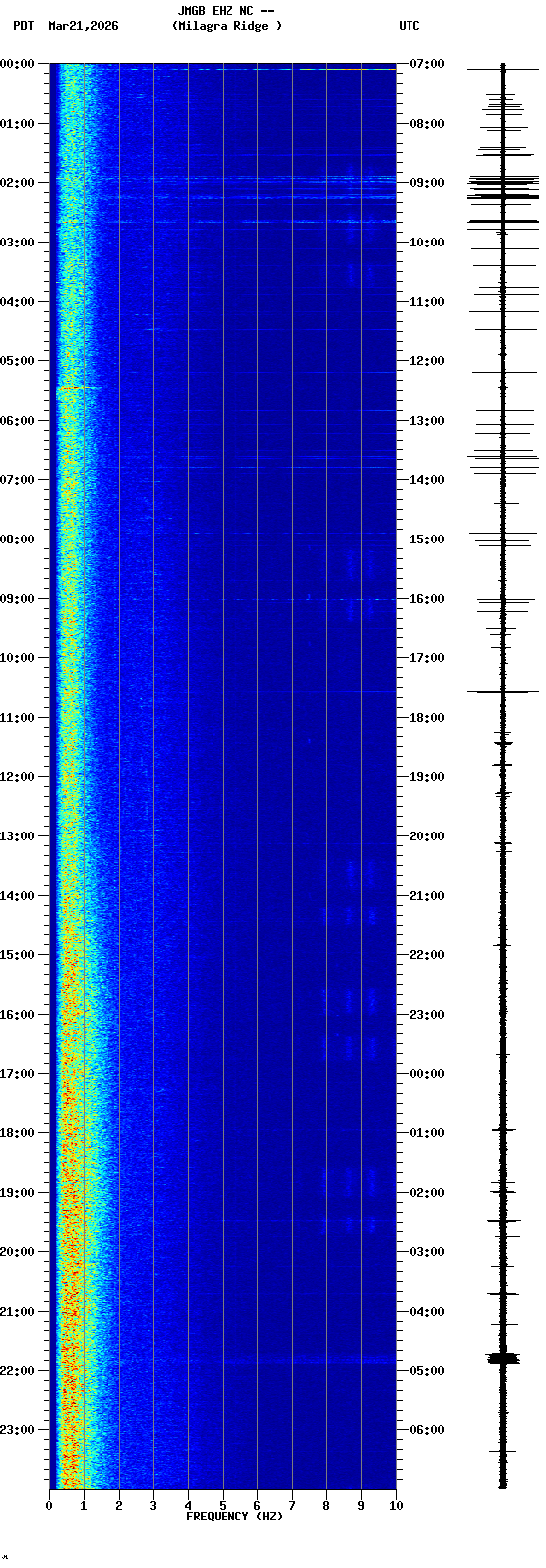
Task: Click the frequency axis '8' tick label
Action: [x=326, y=1506]
